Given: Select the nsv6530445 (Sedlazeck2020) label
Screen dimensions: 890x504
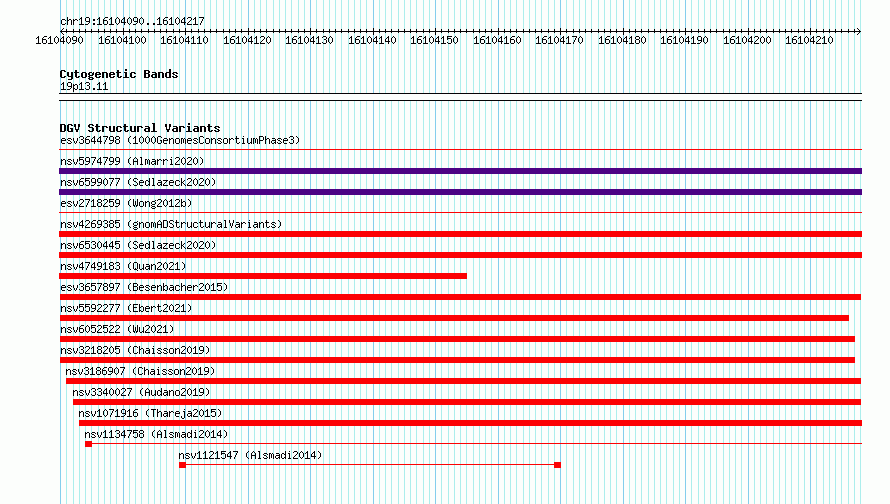Looking at the screenshot, I should [x=138, y=245].
